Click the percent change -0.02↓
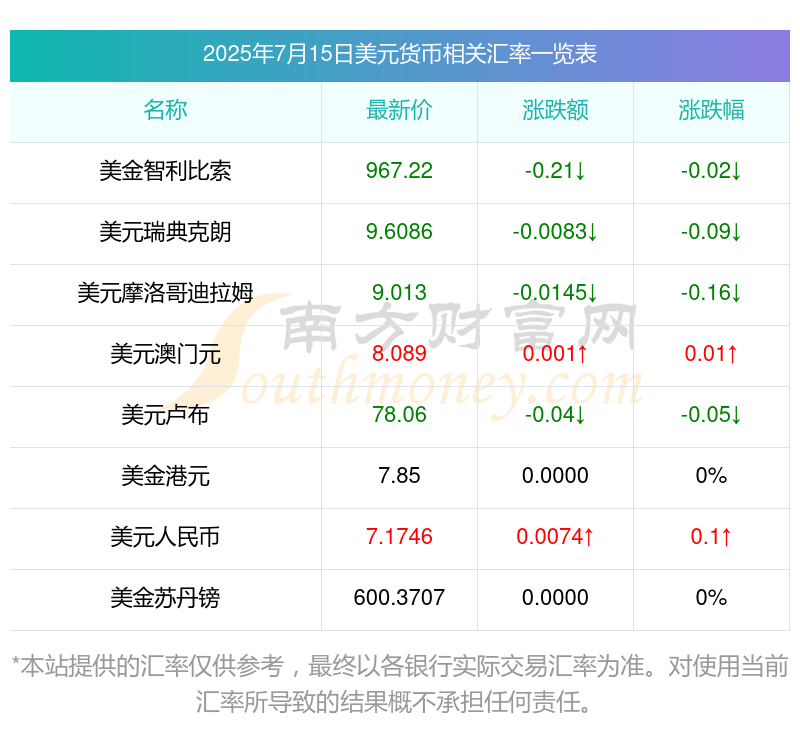Viewport: 800px width, 733px height. click(711, 171)
